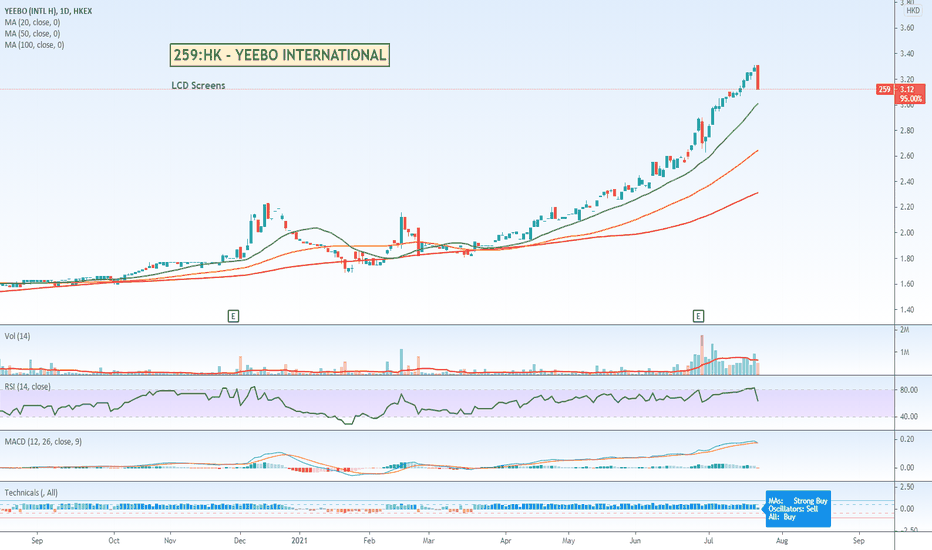Screen dimensions: 932x550
Task: Click the Jul label on time axis
Action: pyautogui.click(x=709, y=540)
